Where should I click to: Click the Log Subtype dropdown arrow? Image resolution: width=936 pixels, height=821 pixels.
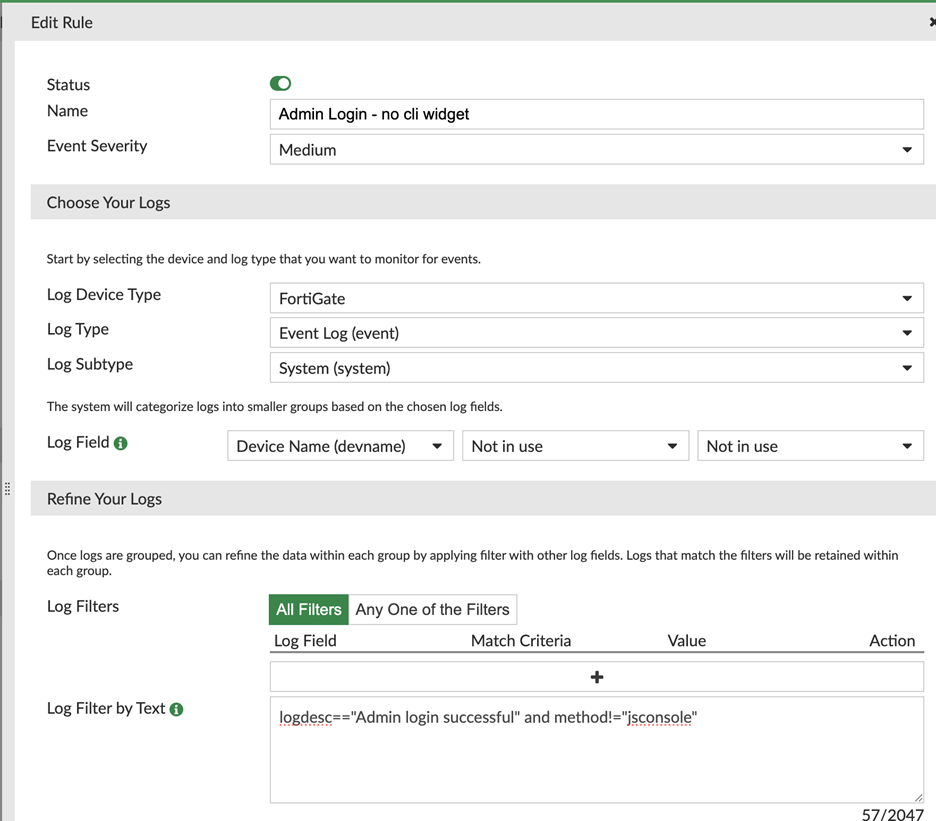click(907, 368)
